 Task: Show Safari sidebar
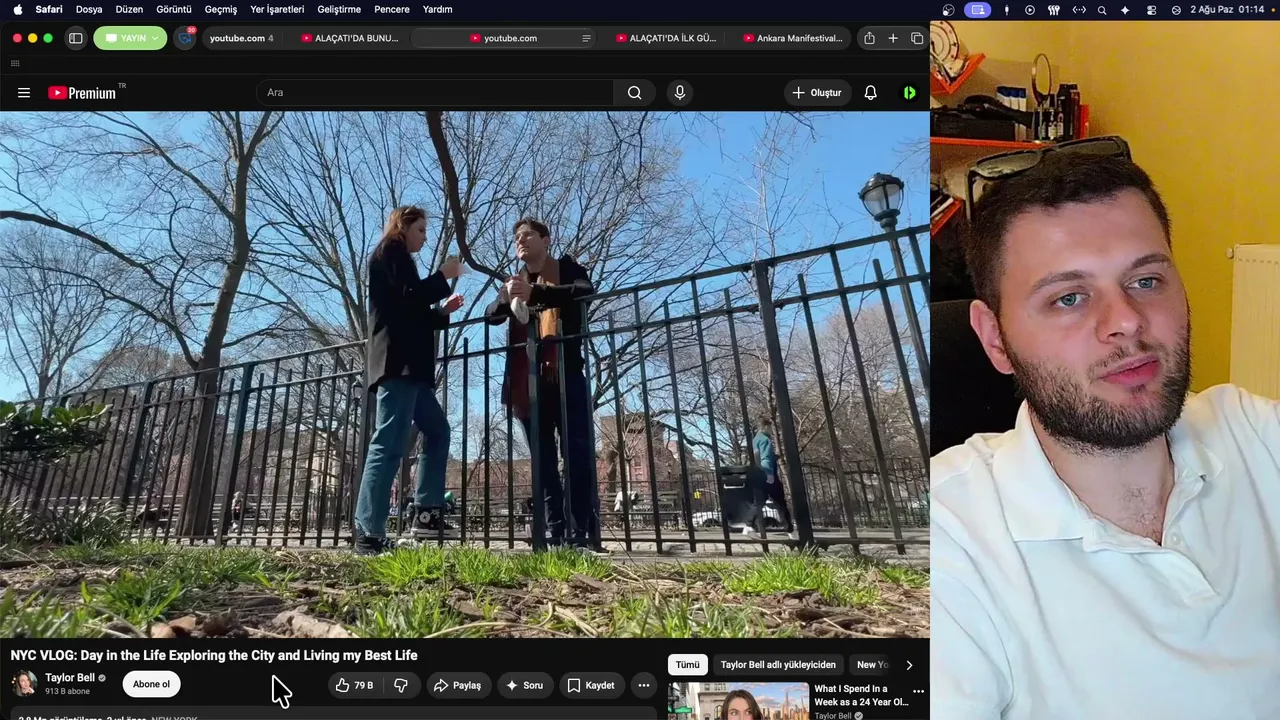[75, 38]
